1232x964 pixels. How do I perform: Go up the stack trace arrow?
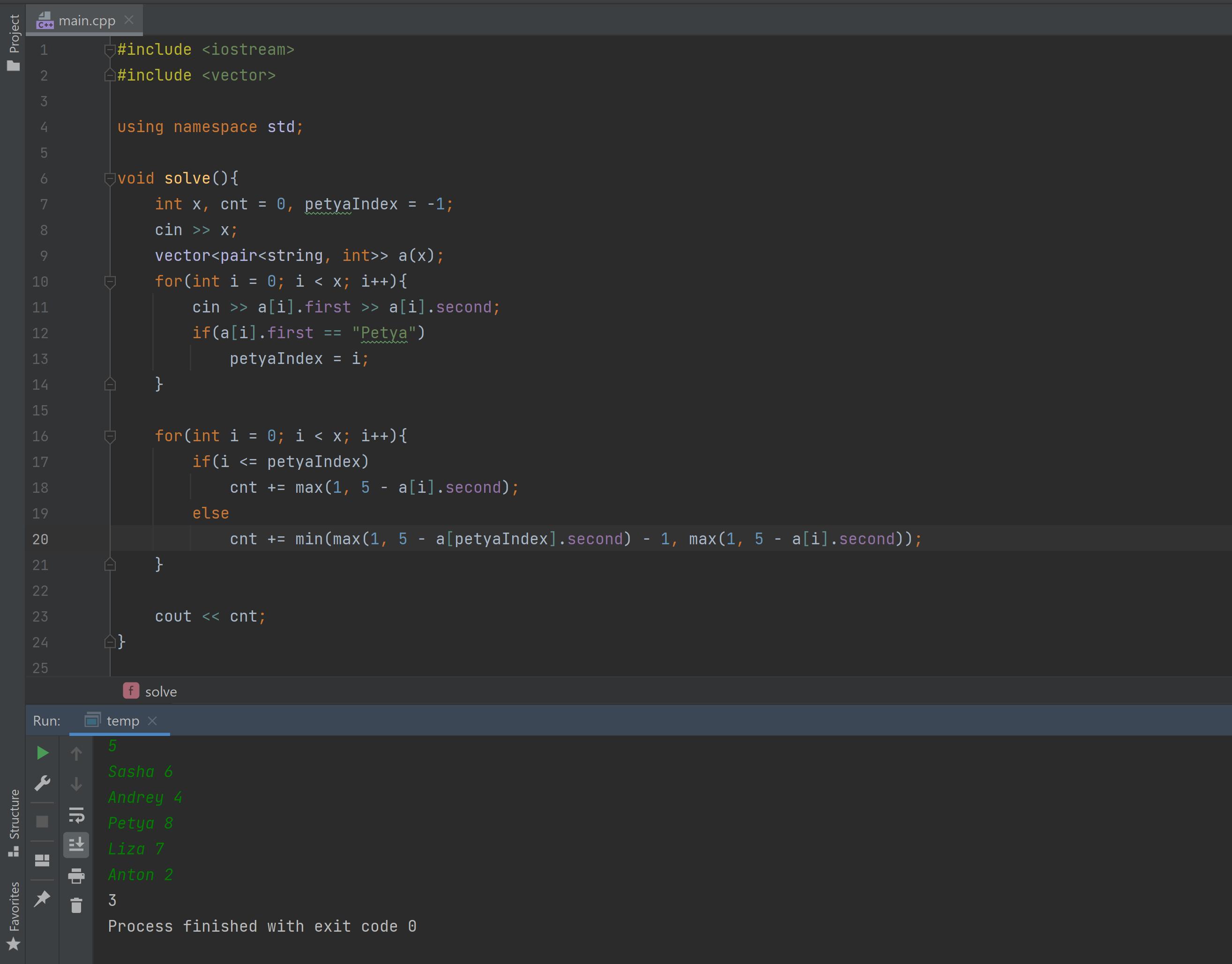point(76,754)
